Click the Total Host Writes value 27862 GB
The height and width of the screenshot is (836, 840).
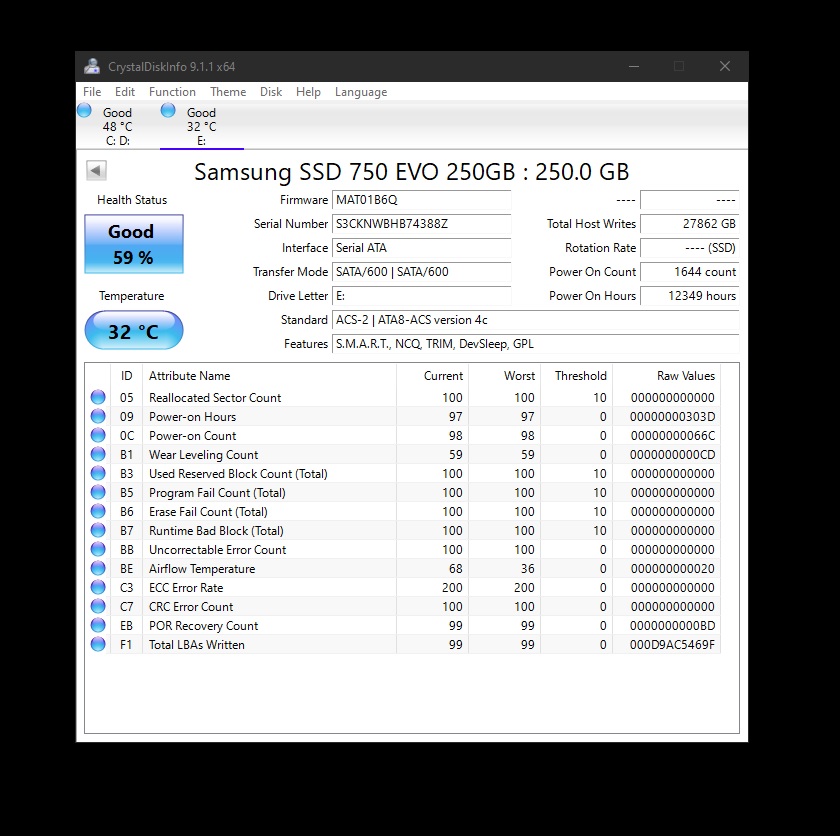click(x=690, y=224)
